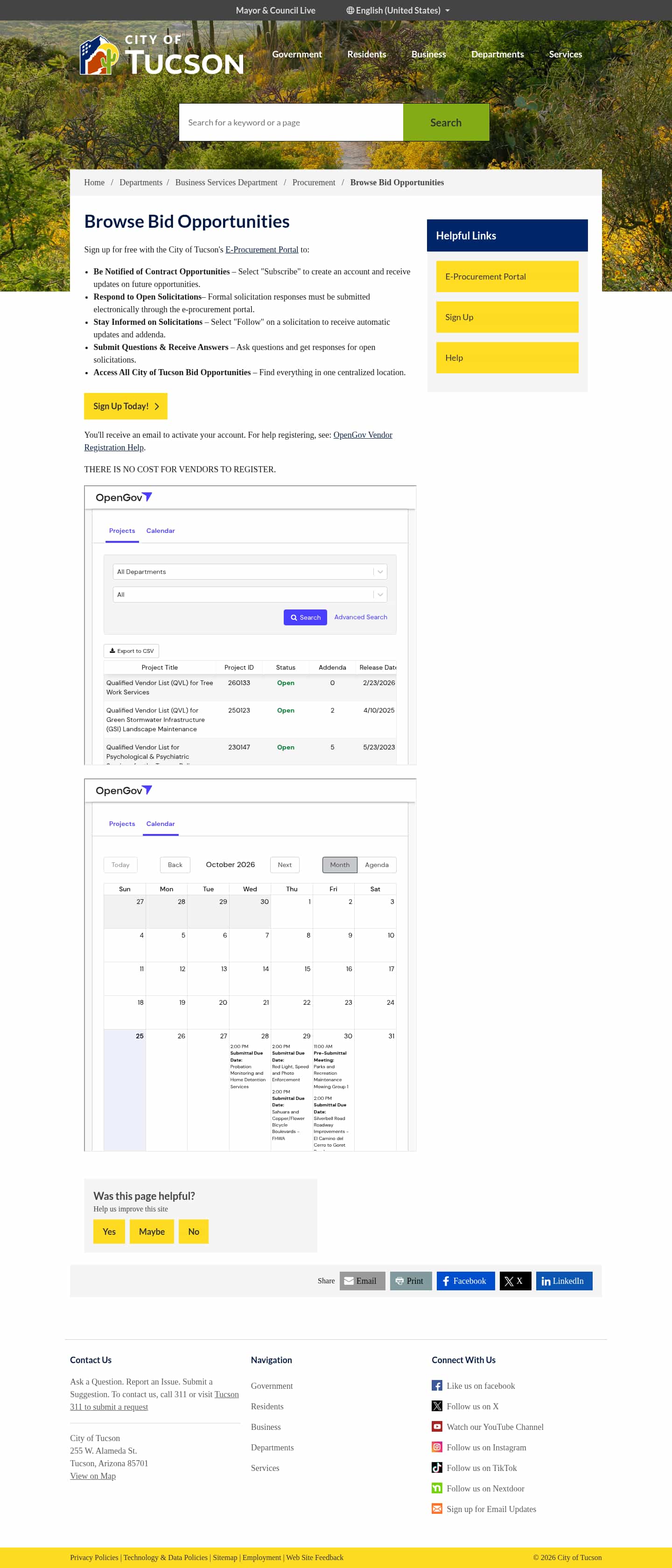Click the View on Map link
The height and width of the screenshot is (1568, 672).
[92, 1476]
